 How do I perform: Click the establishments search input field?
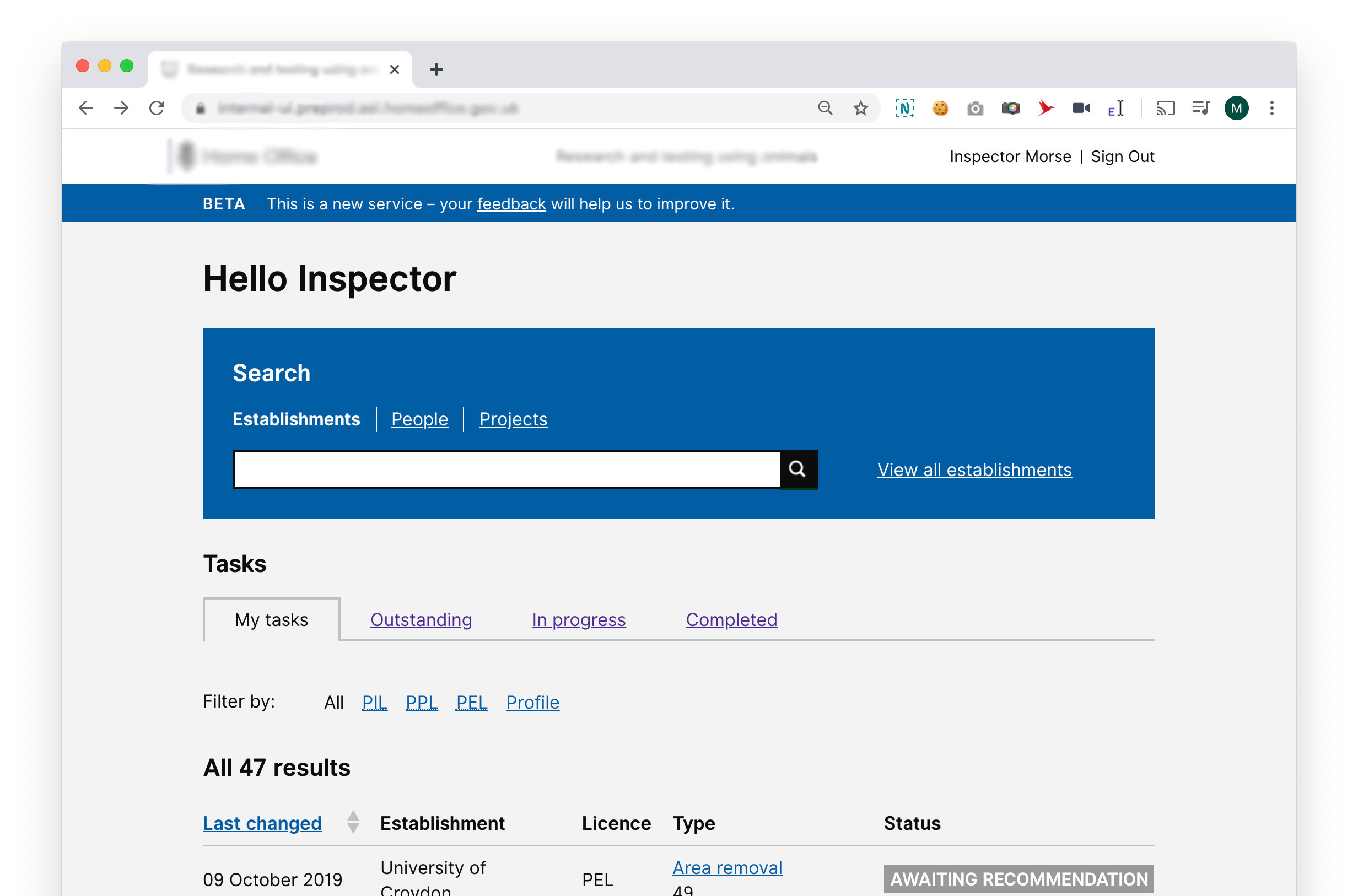click(507, 469)
